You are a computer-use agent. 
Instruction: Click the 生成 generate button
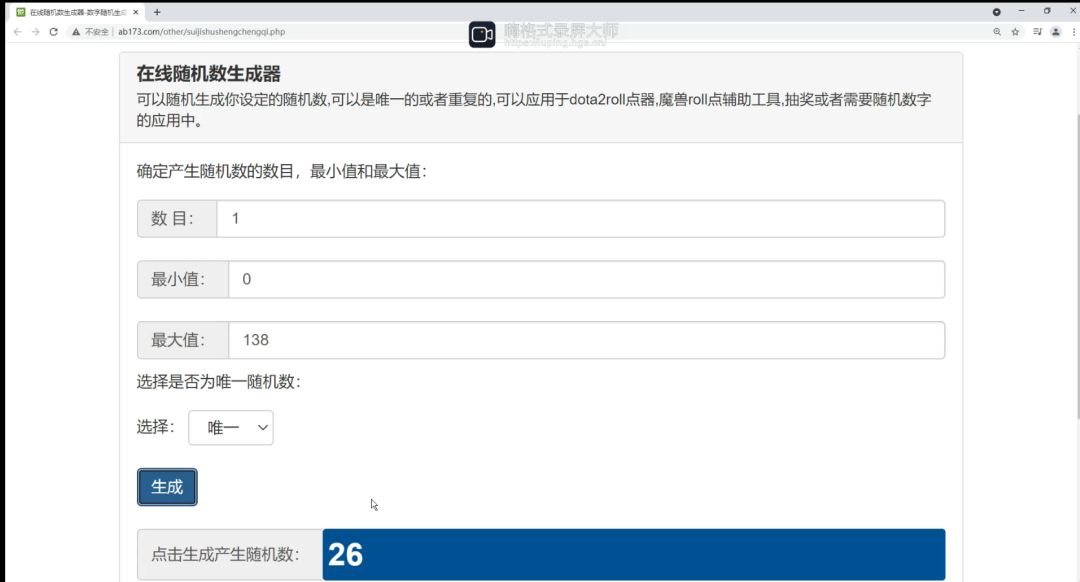click(x=167, y=487)
